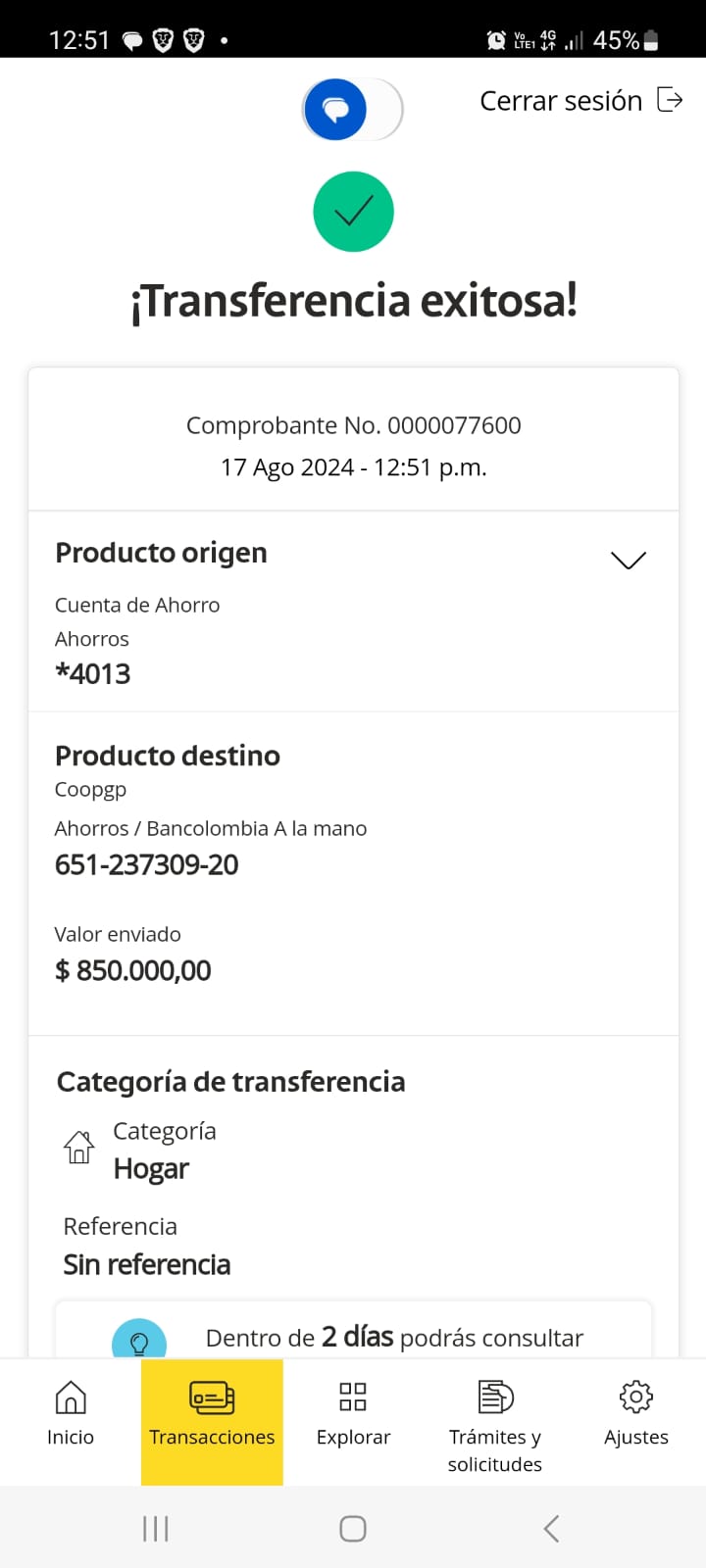This screenshot has height=1568, width=706.
Task: Open Ajustes settings gear
Action: click(636, 1412)
